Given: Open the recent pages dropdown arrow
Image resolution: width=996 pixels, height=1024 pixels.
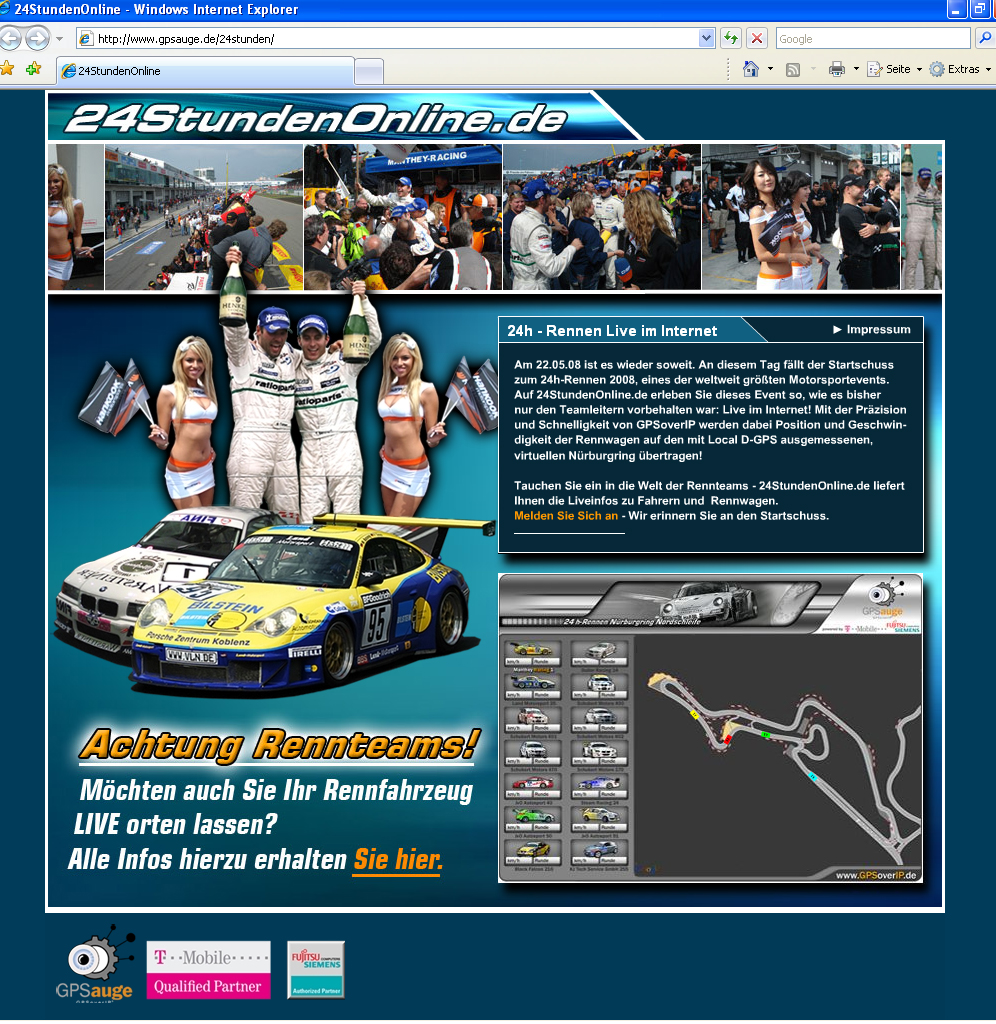Looking at the screenshot, I should (59, 39).
